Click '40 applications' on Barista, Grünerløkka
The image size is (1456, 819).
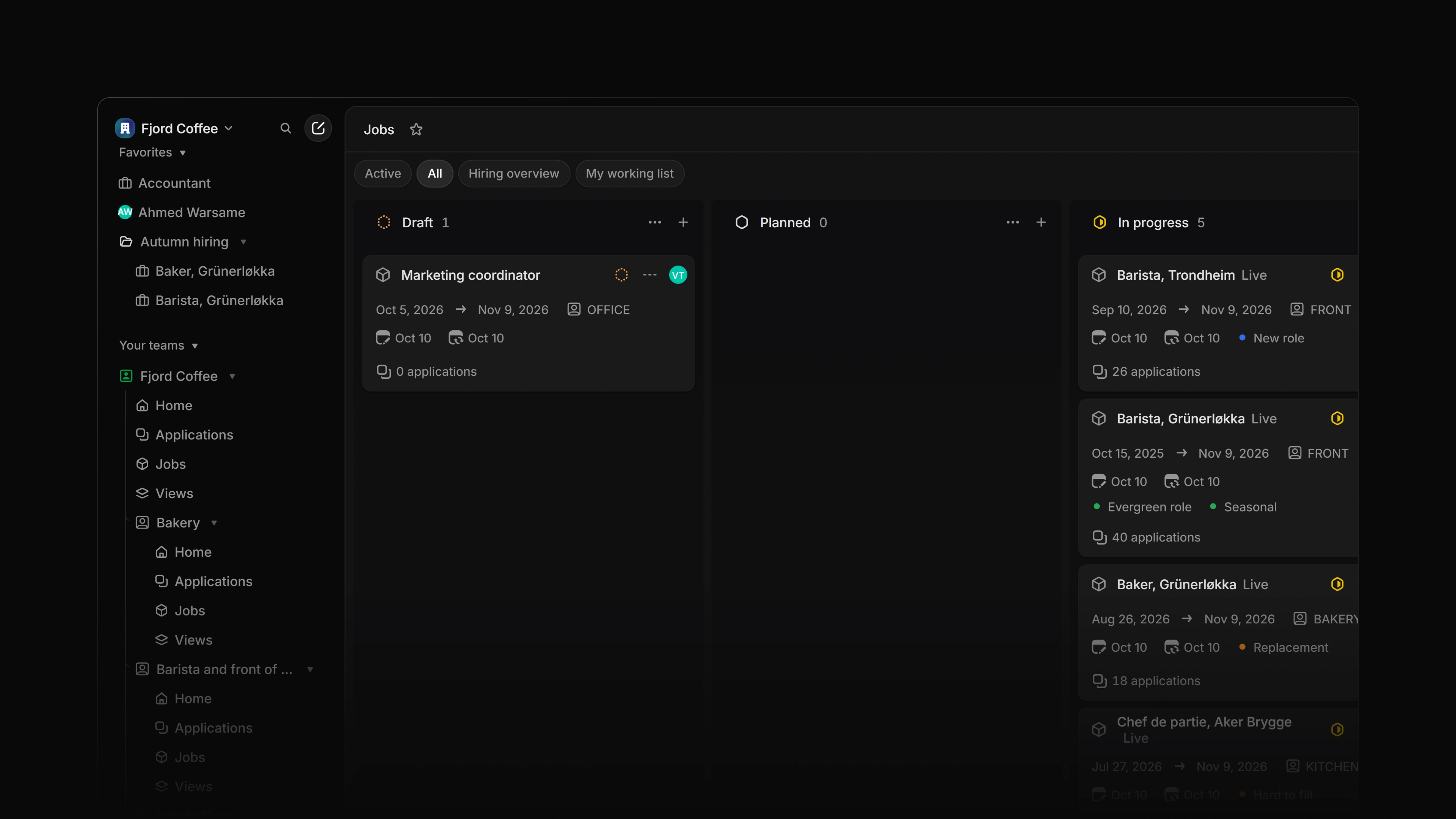click(x=1155, y=537)
